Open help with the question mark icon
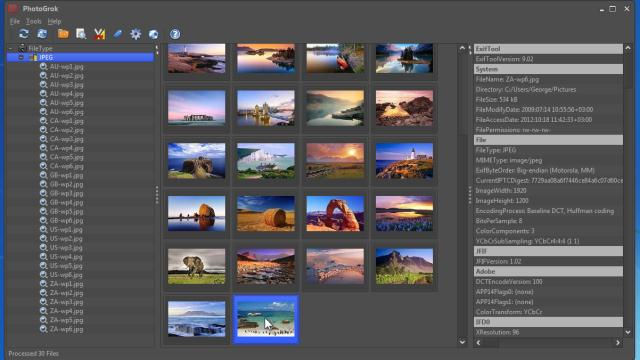This screenshot has width=640, height=360. (175, 34)
